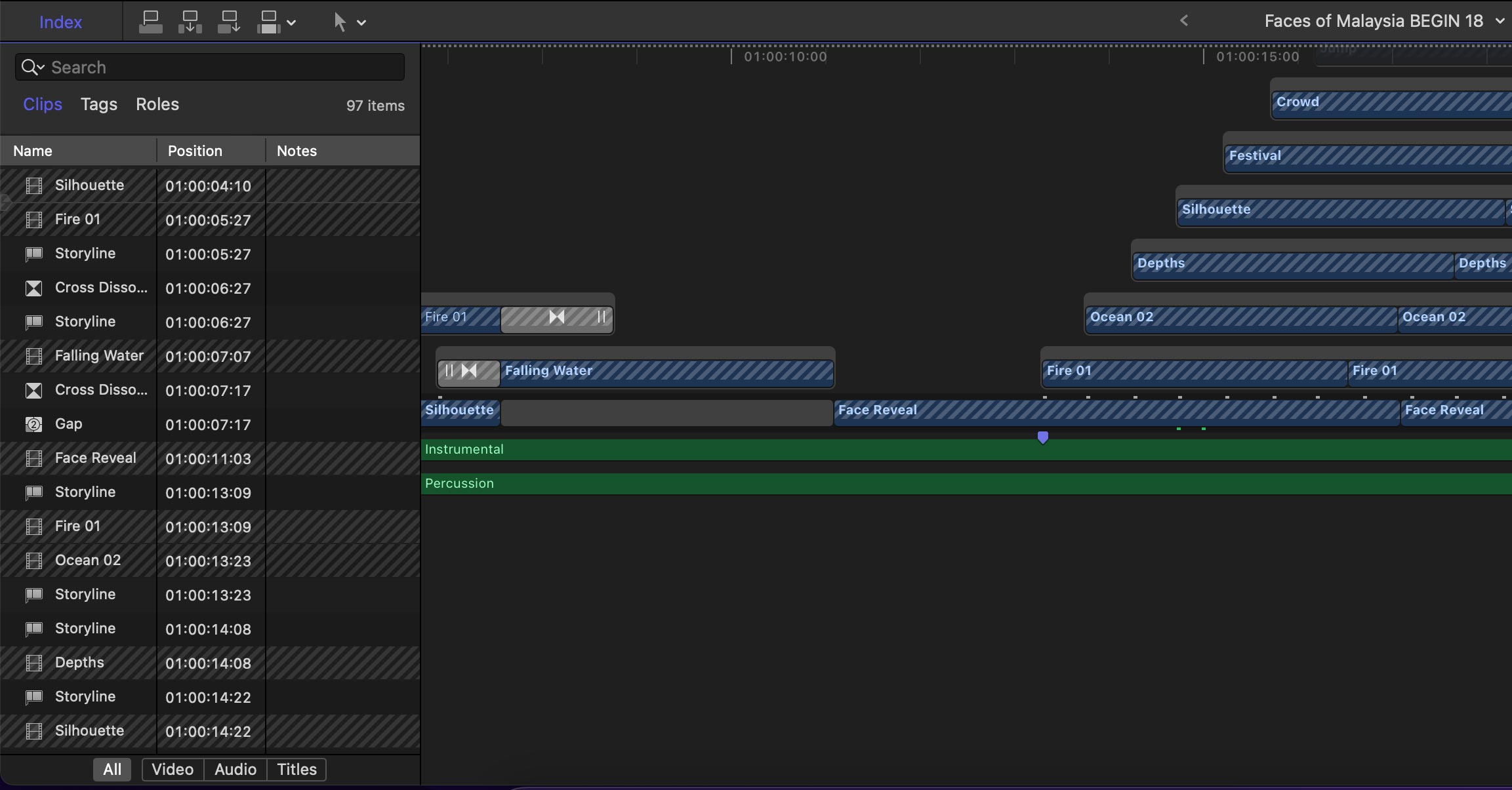Sort by the Position column header
Viewport: 1512px width, 790px height.
click(x=211, y=151)
